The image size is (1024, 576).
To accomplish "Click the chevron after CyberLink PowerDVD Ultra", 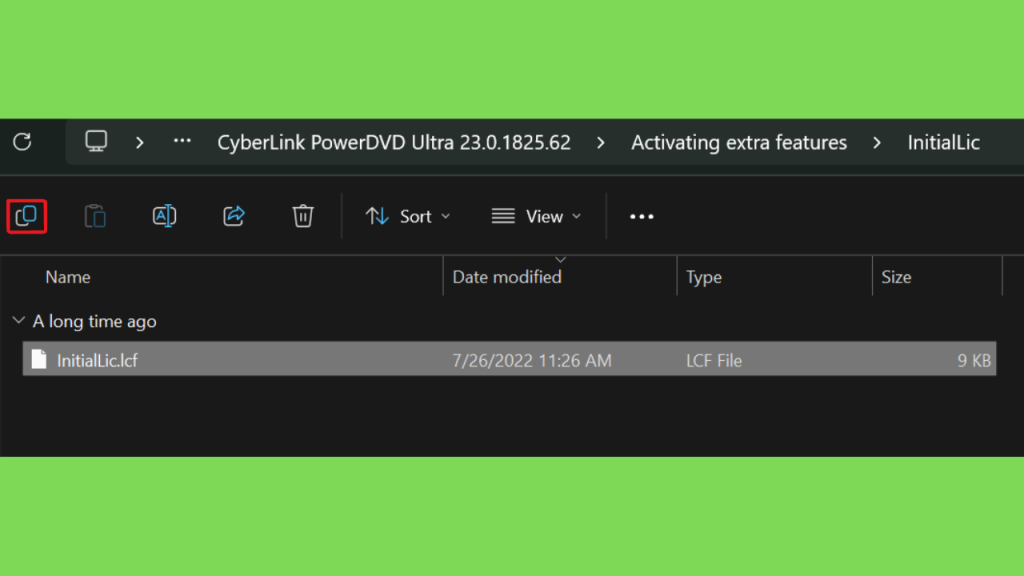I will coord(601,142).
